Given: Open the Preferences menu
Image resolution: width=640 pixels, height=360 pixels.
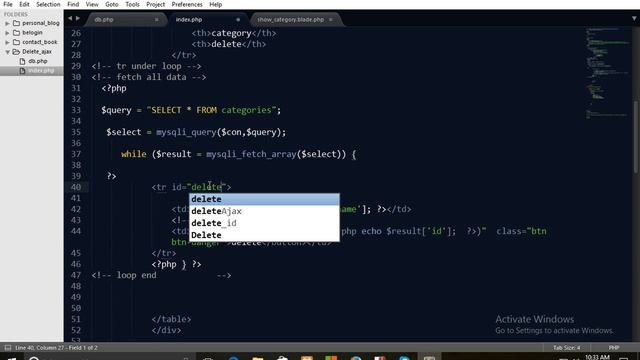Looking at the screenshot, I should coord(187,4).
